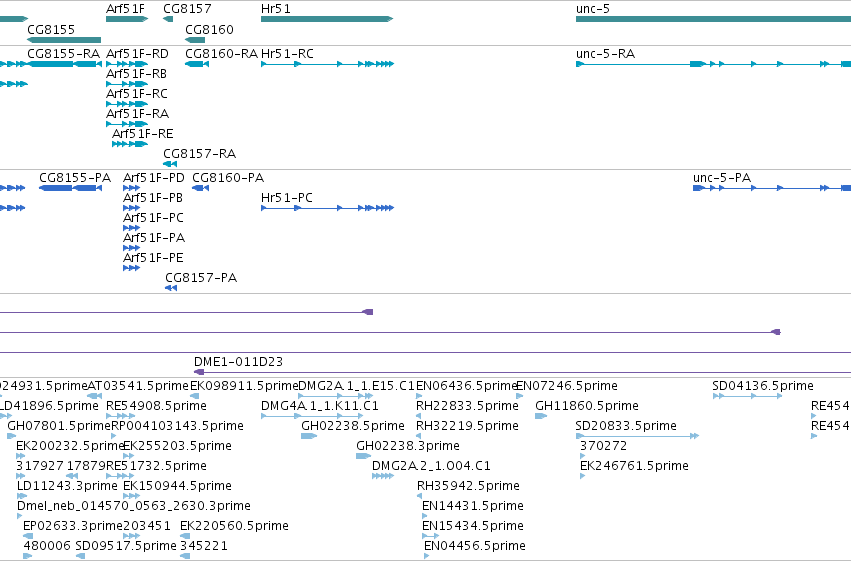
Task: Select the RP004103143.5prime EST label
Action: [177, 426]
